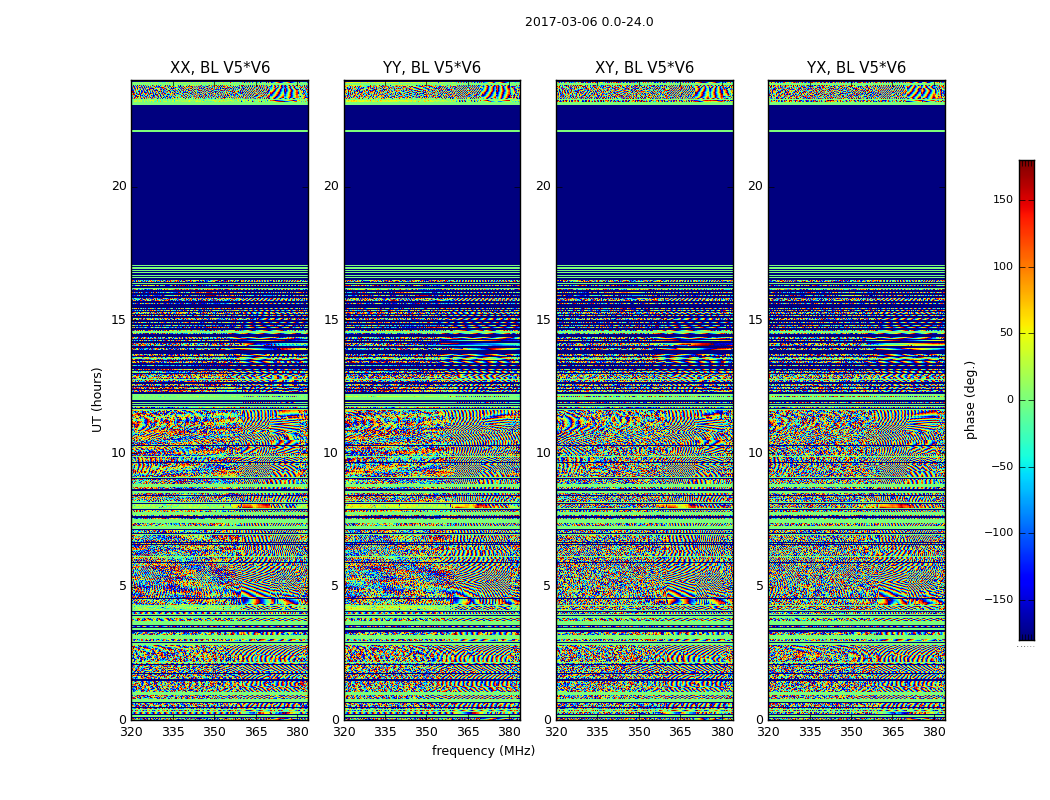This screenshot has height=800, width=1050.
Task: Pick the colorbar tick label −50
Action: 1001,467
